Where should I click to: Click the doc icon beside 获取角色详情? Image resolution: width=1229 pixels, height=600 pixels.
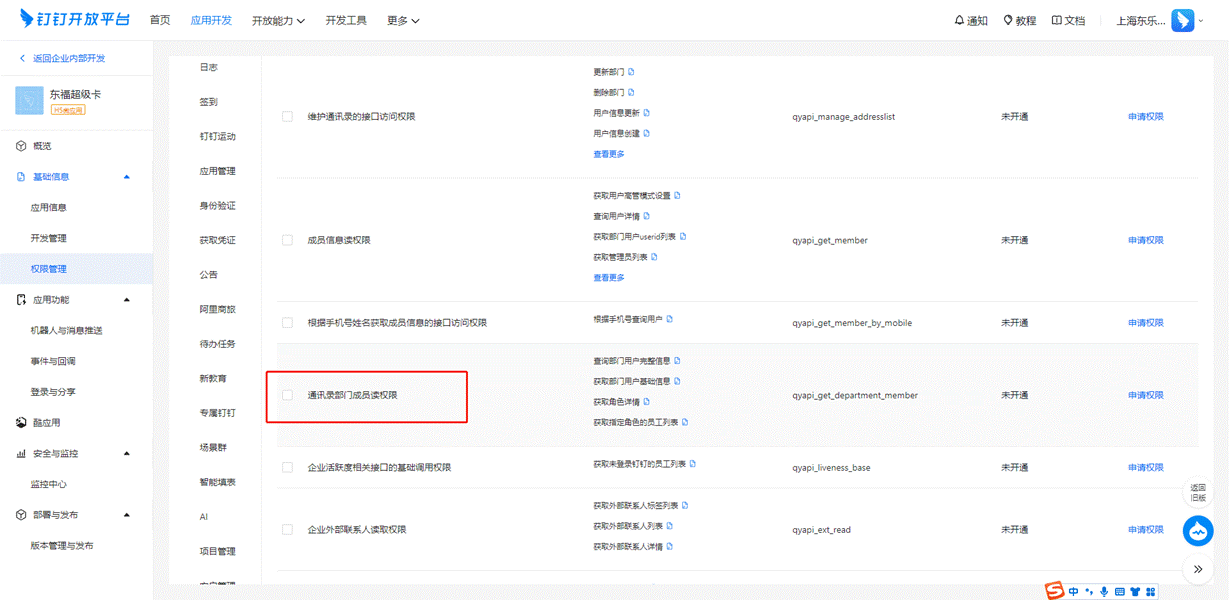(647, 401)
